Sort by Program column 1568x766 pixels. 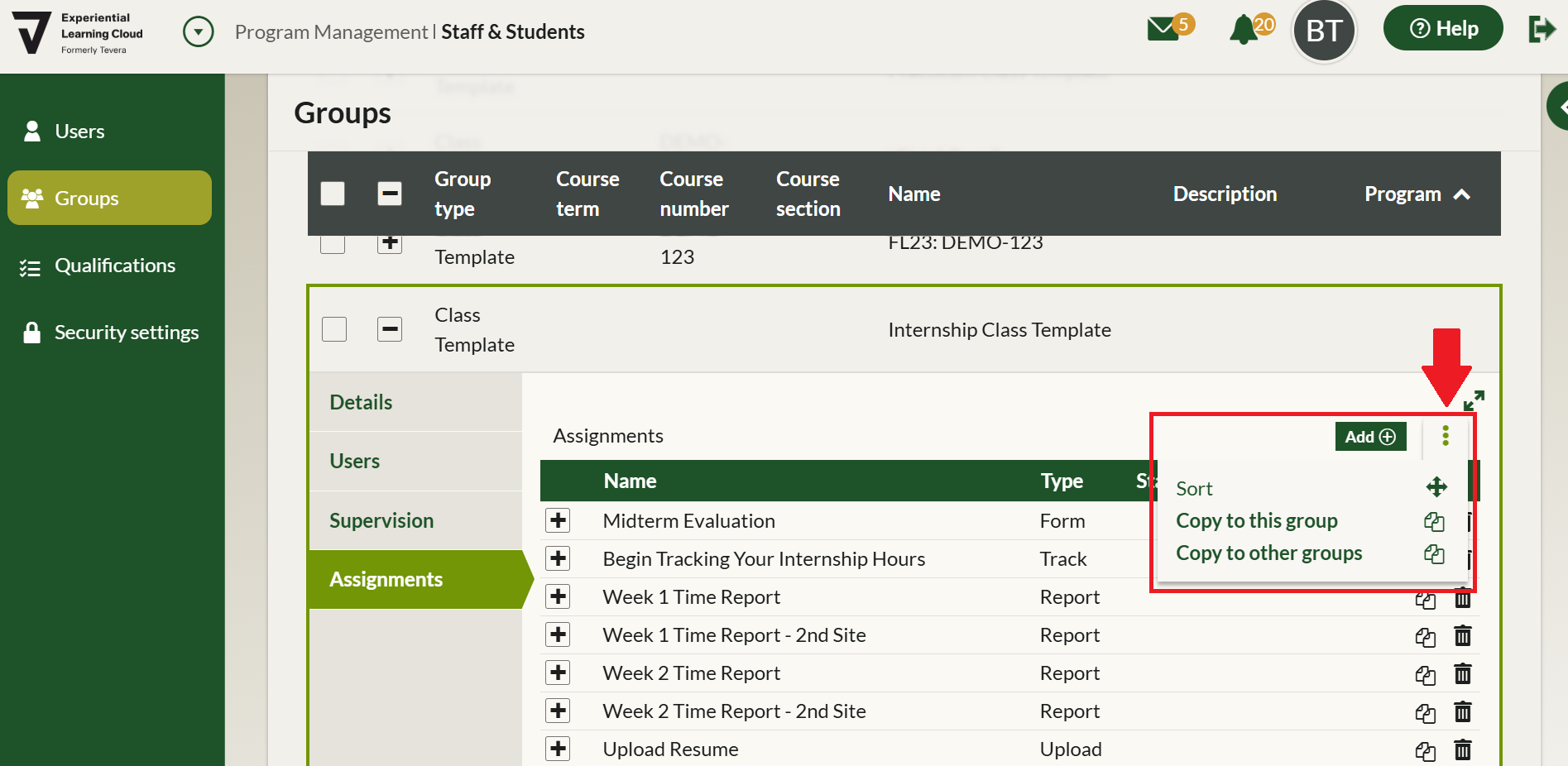(x=1417, y=194)
